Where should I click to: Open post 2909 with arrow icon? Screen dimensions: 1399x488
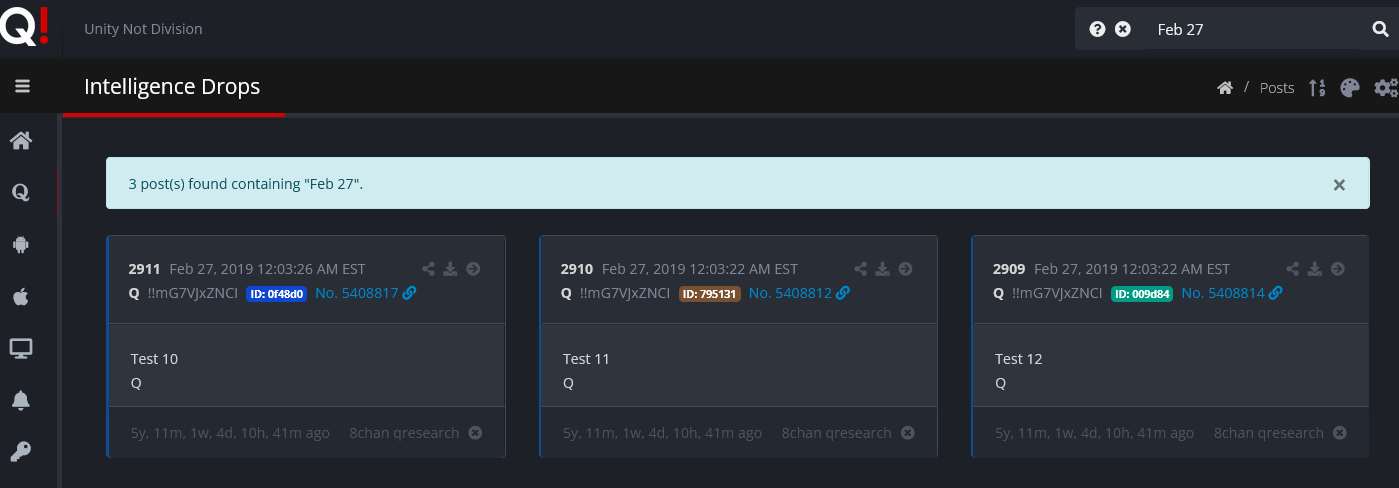click(1337, 269)
